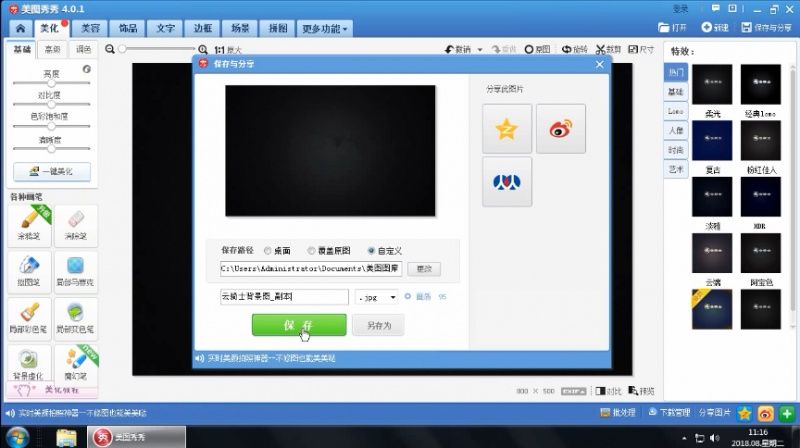Image resolution: width=800 pixels, height=448 pixels.
Task: Click the 批处理 batch process button
Action: pos(618,413)
